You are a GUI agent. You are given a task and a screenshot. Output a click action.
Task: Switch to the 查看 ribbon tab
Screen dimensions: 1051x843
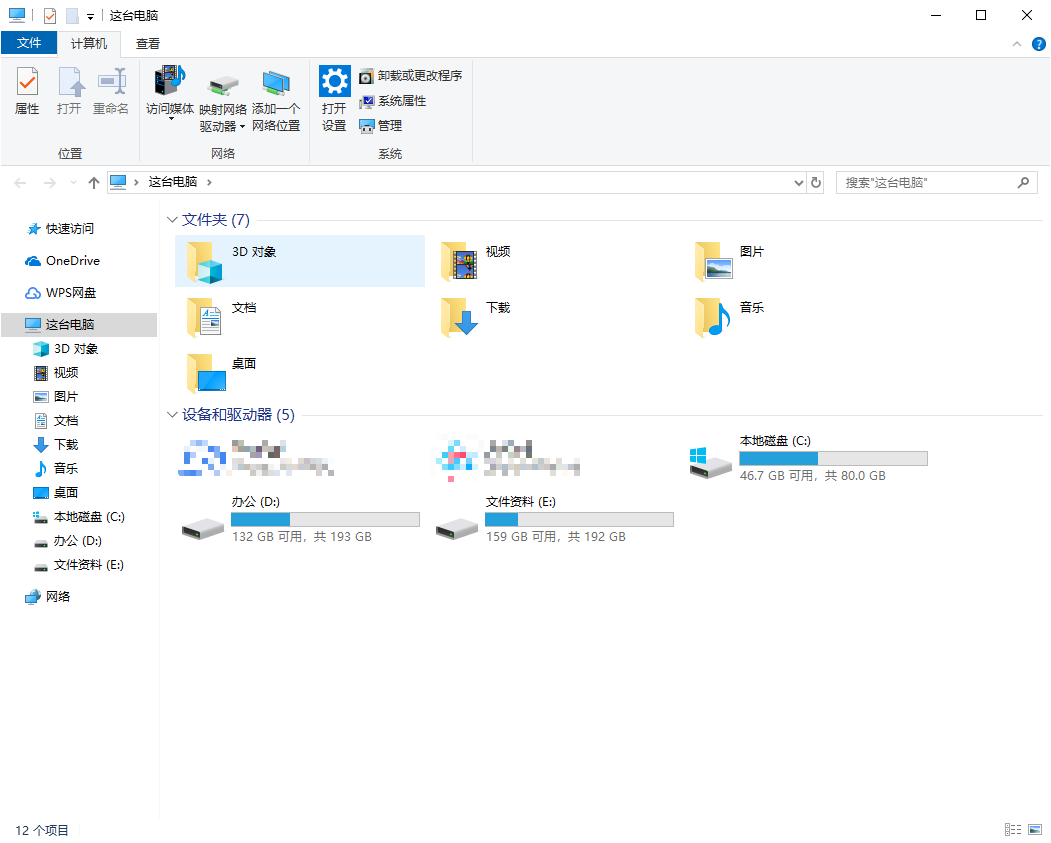[x=147, y=43]
